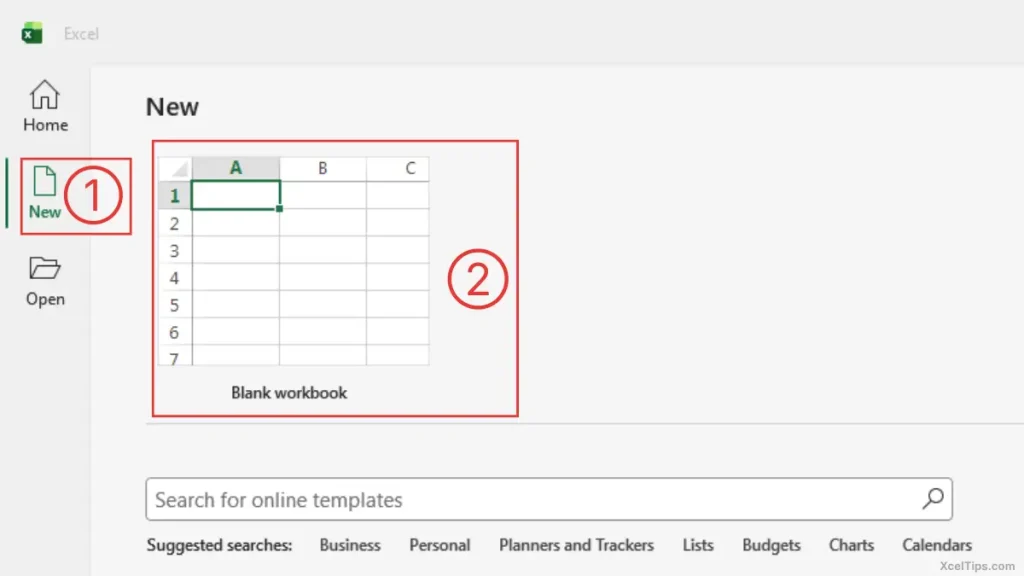This screenshot has height=576, width=1024.
Task: Select cell A1 in the workbook preview
Action: pyautogui.click(x=235, y=195)
